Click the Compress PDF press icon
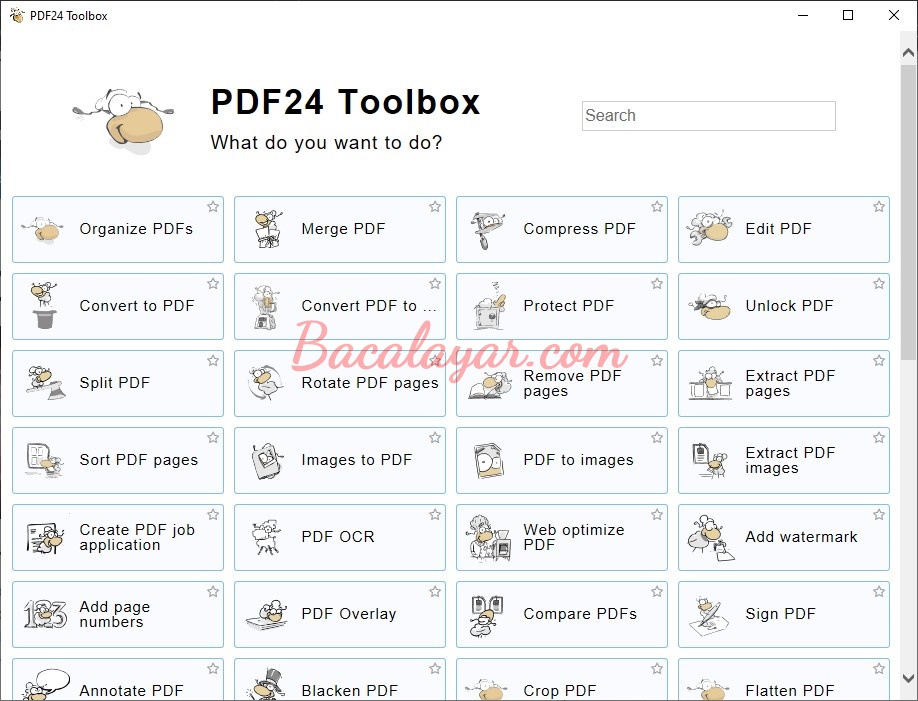This screenshot has height=701, width=918. pyautogui.click(x=488, y=229)
